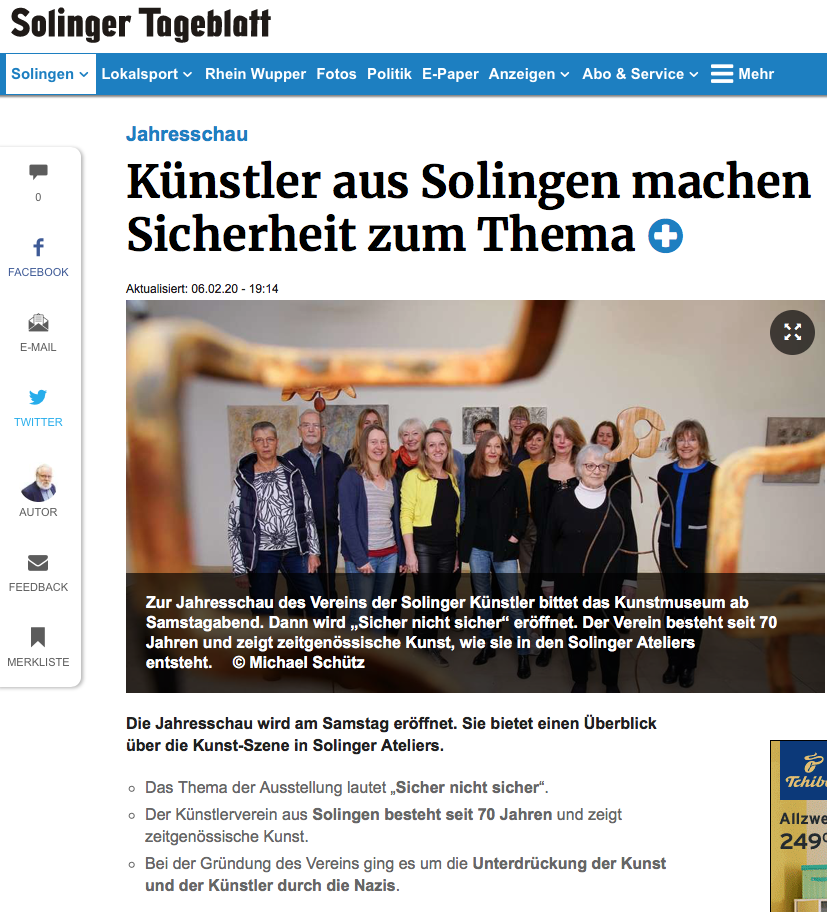
Task: Click the Feedback envelope icon
Action: [38, 563]
